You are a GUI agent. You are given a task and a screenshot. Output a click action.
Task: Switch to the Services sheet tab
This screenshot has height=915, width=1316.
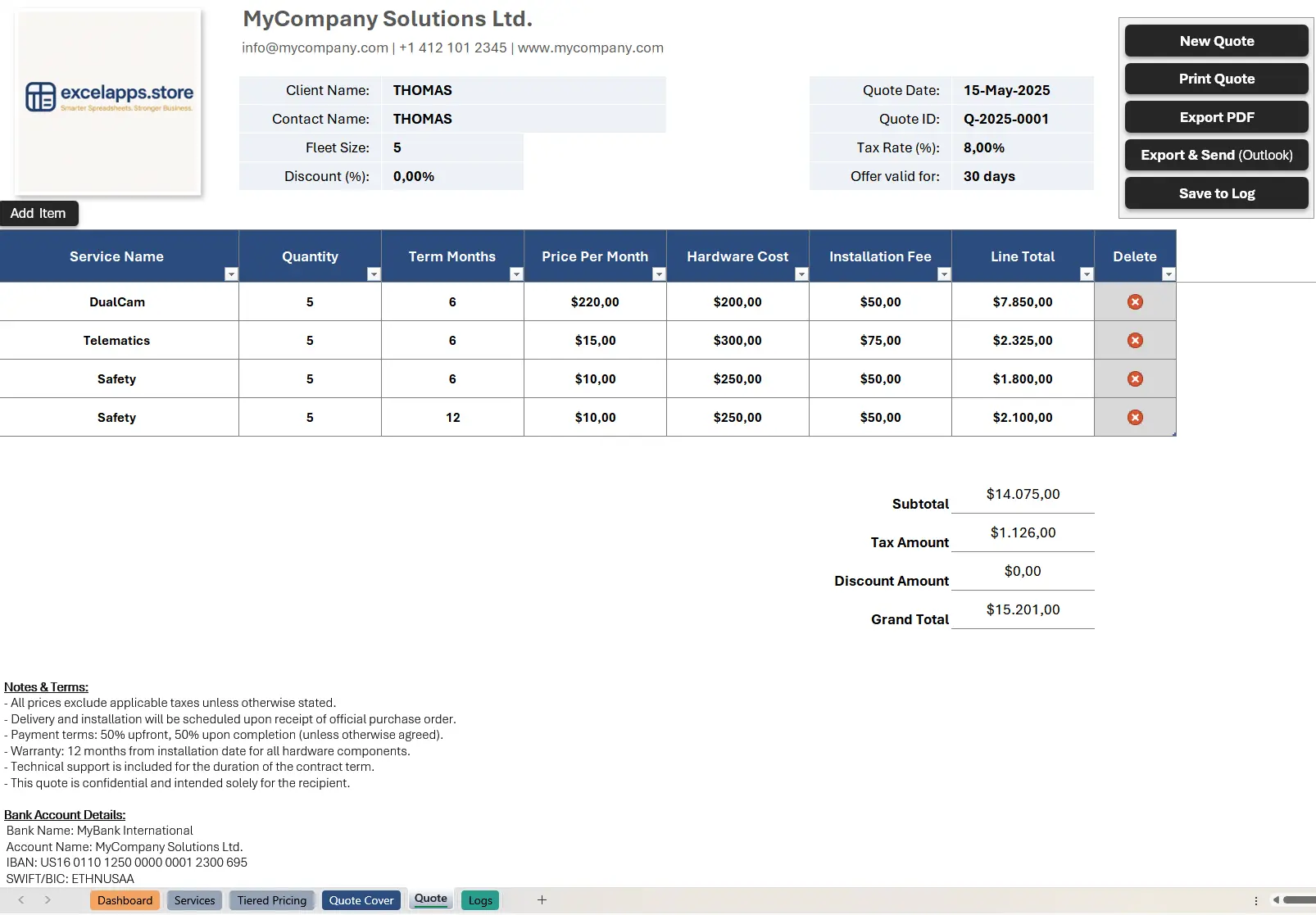click(x=194, y=900)
